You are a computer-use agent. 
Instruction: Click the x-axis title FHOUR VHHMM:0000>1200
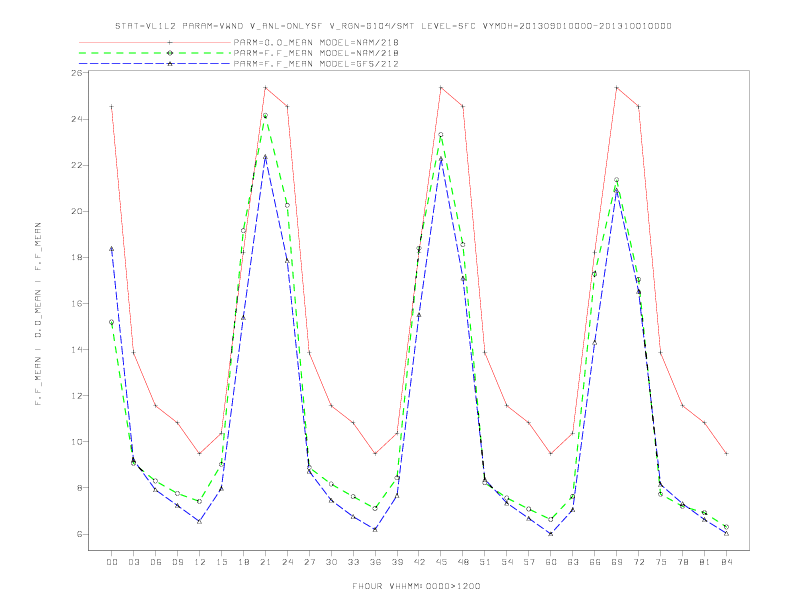(416, 586)
